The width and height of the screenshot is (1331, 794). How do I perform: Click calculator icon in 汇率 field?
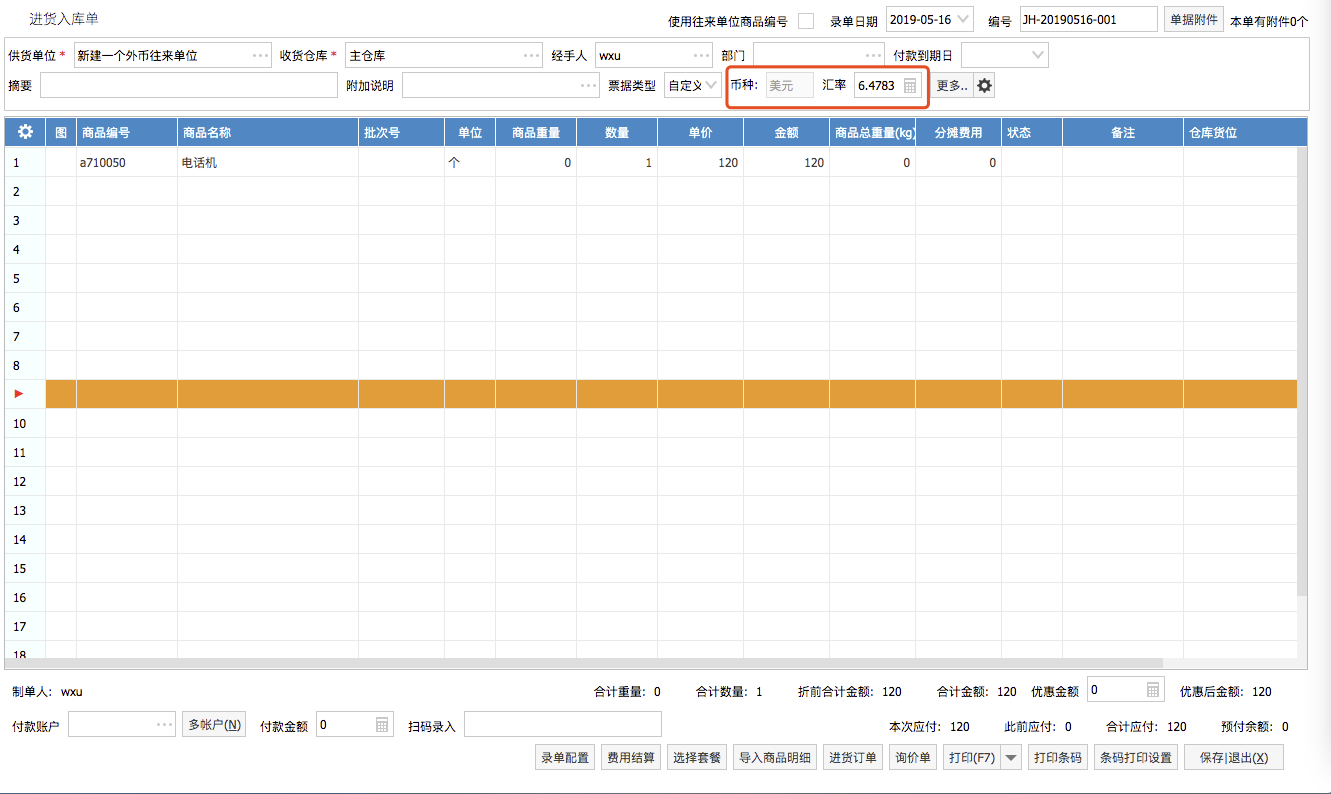pos(910,86)
